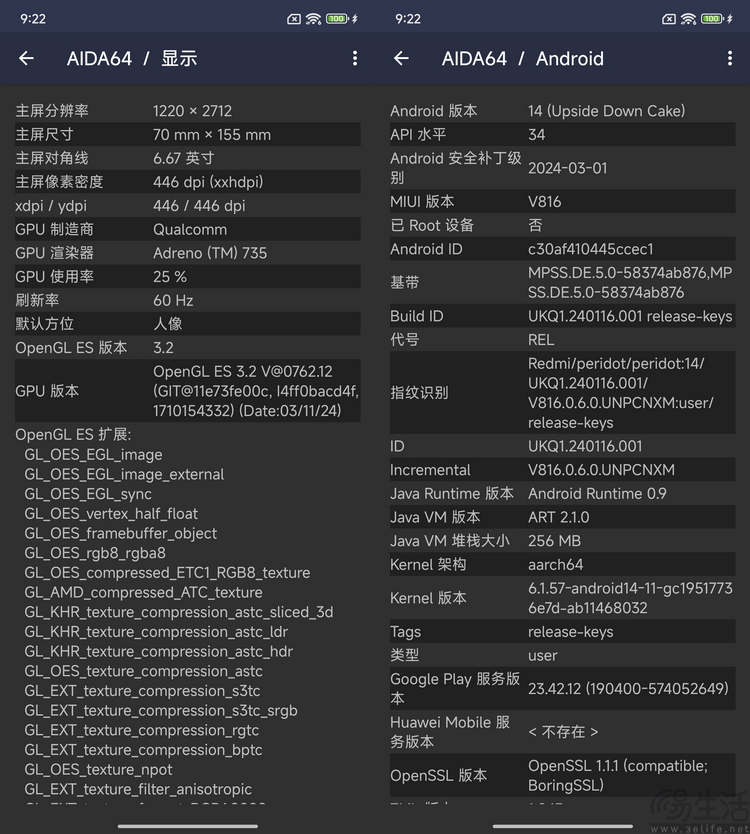Open overflow menu on Android screen
The width and height of the screenshot is (750, 834).
730,59
